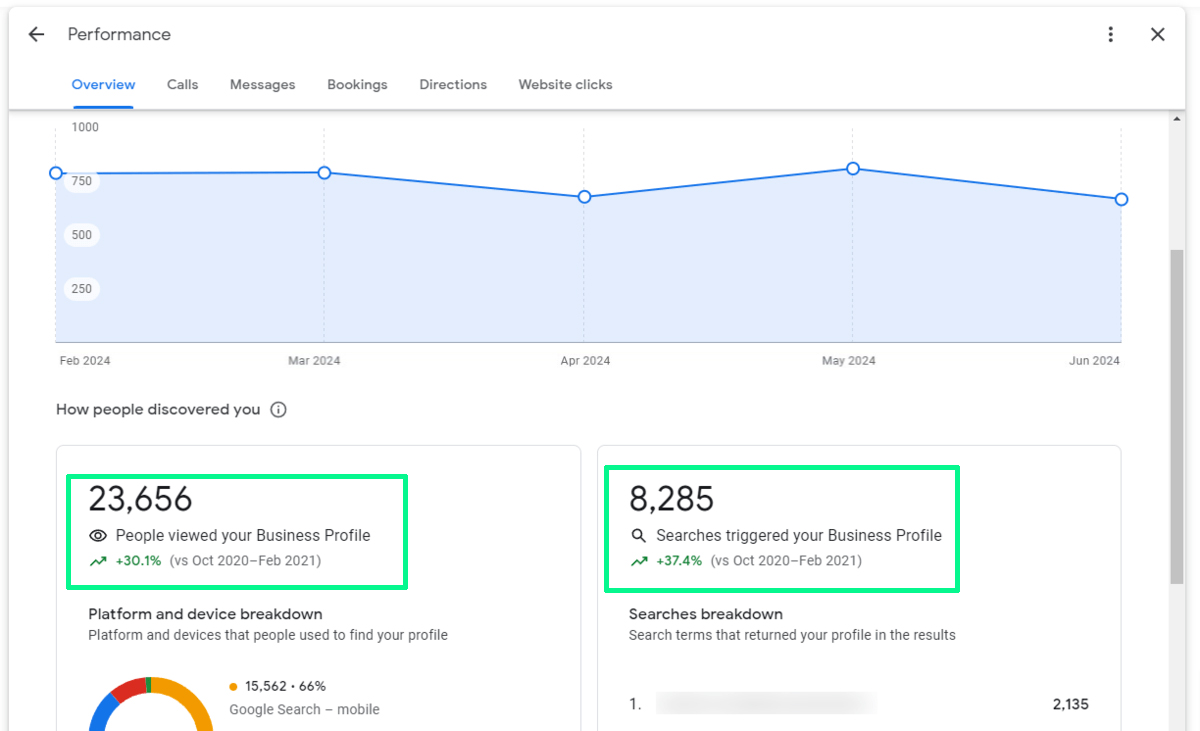This screenshot has width=1200, height=731.
Task: Open the Bookings tab
Action: pos(357,85)
